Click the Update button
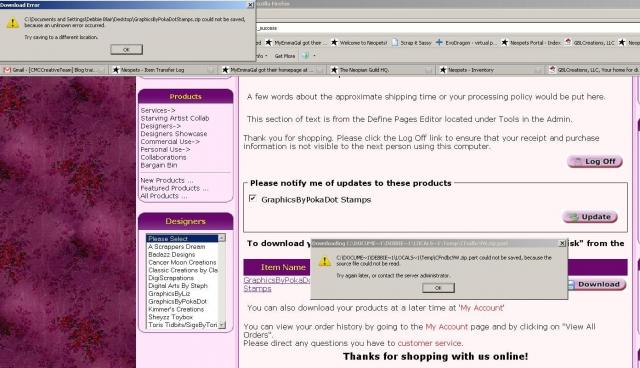Viewport: 640px width, 368px height. [x=590, y=217]
